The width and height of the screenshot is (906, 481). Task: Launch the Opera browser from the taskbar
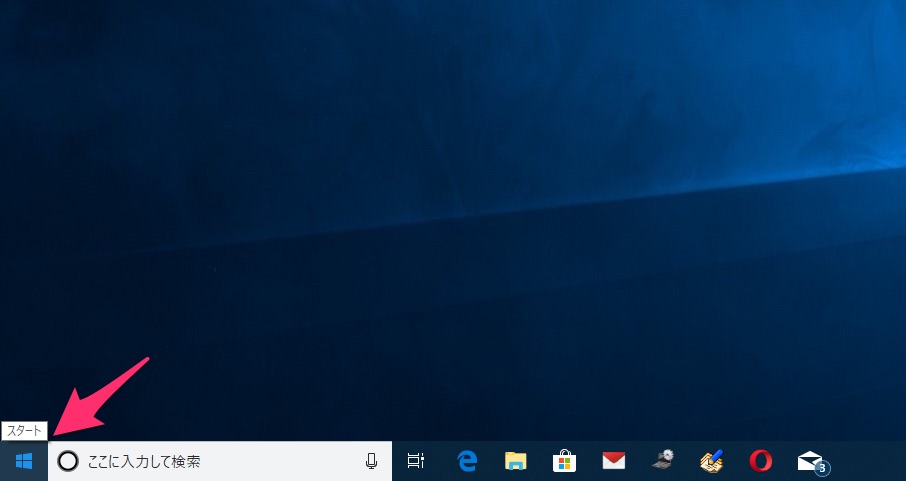click(761, 461)
